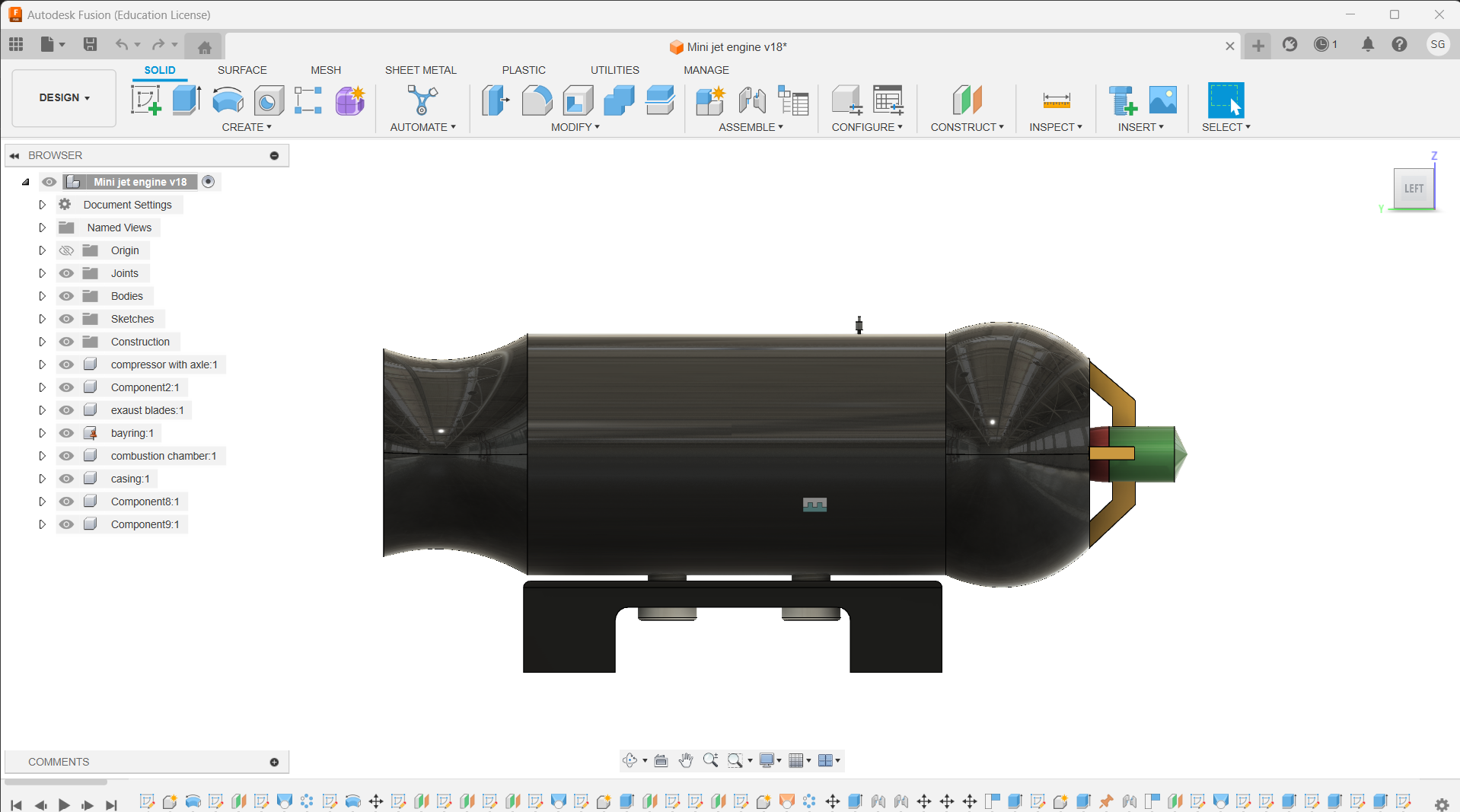The width and height of the screenshot is (1460, 812).
Task: Select the Fillet tool icon
Action: coord(537,100)
